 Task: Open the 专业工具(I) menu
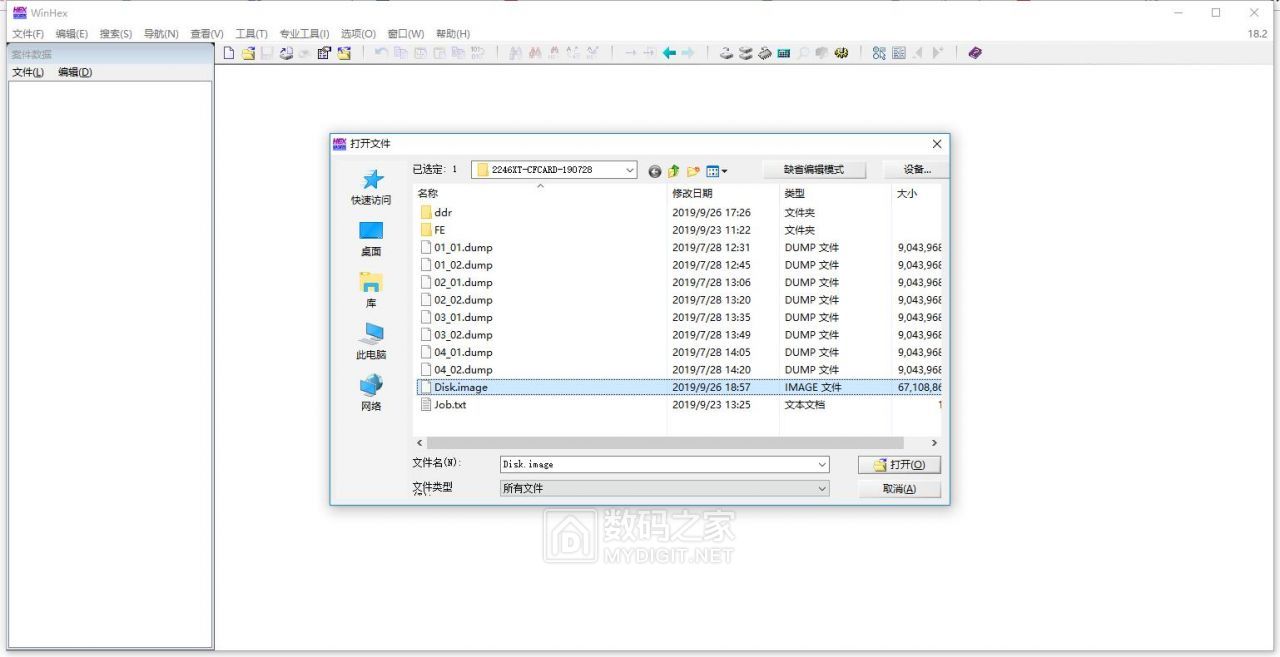coord(304,34)
